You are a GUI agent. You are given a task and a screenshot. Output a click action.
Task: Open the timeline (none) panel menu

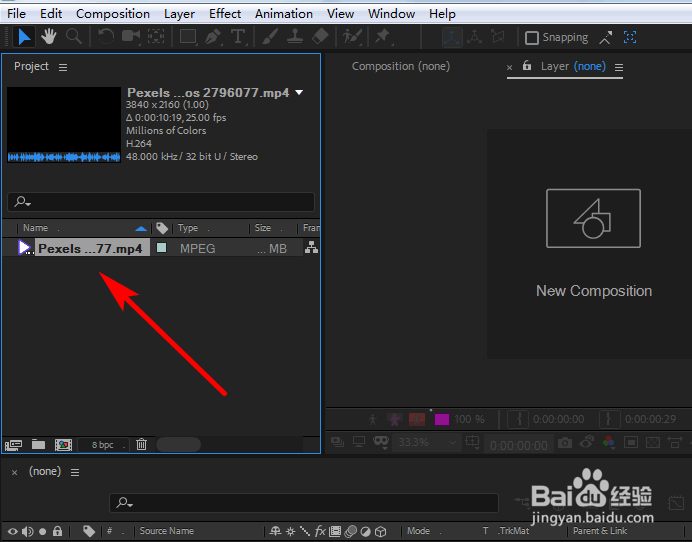[75, 473]
